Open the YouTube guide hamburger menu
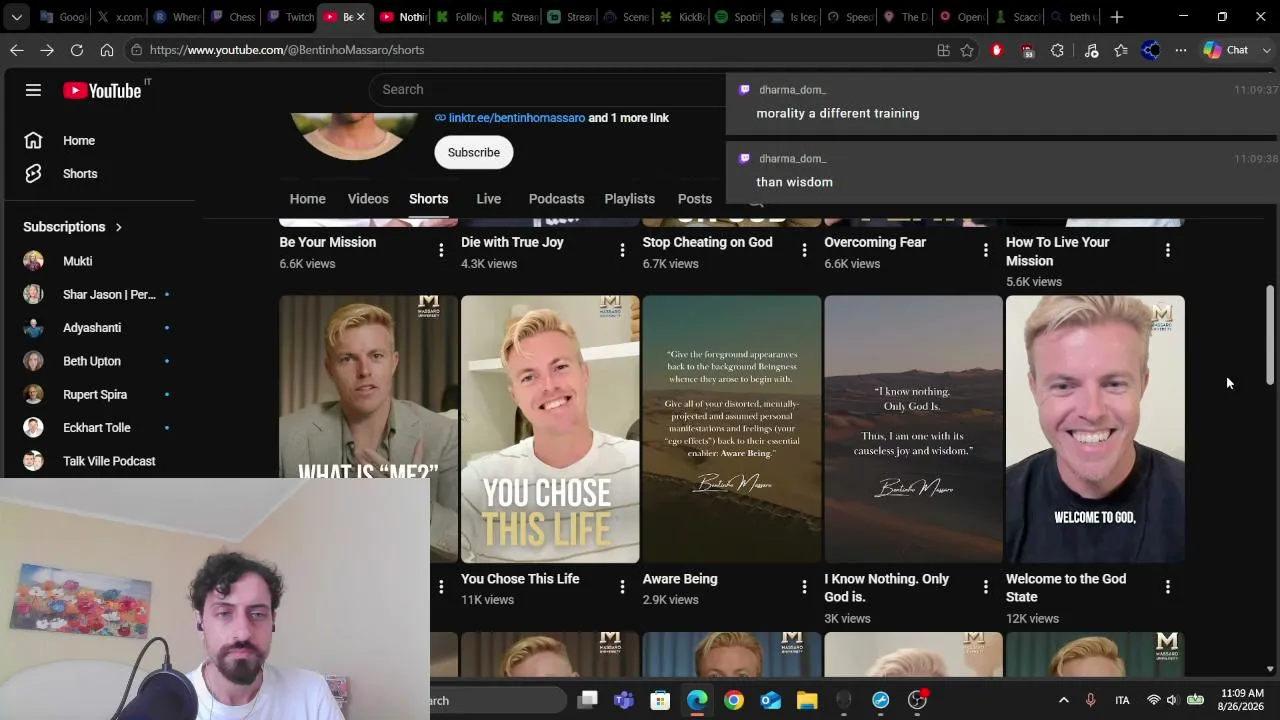 pyautogui.click(x=33, y=90)
